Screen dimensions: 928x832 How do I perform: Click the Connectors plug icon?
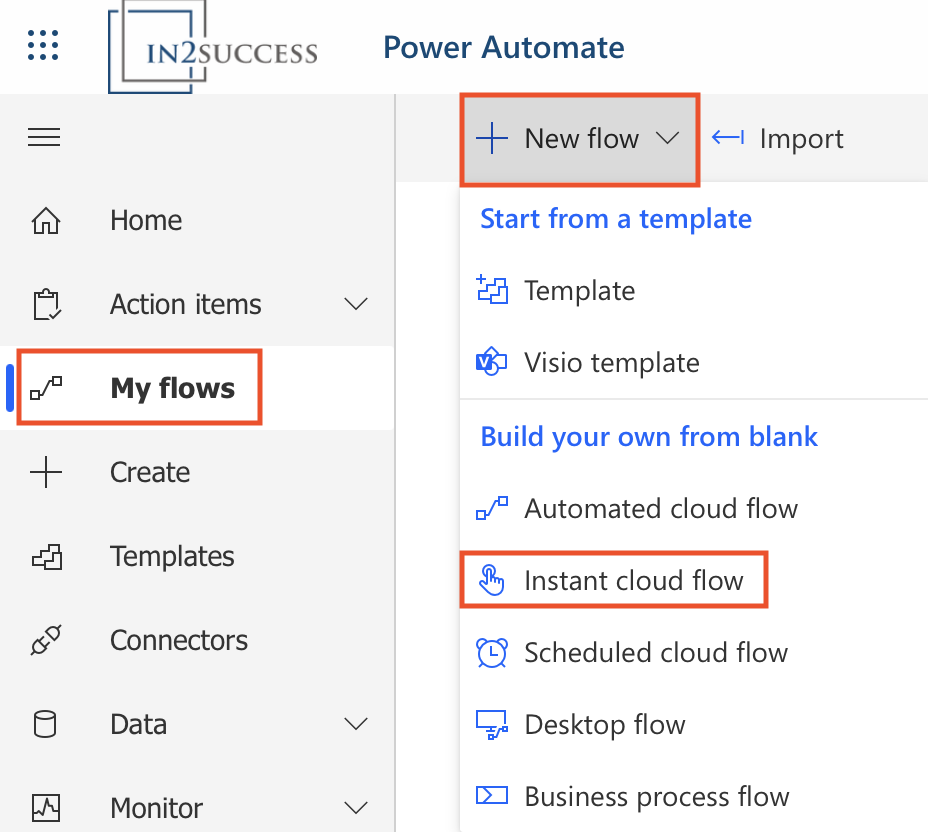[x=46, y=640]
